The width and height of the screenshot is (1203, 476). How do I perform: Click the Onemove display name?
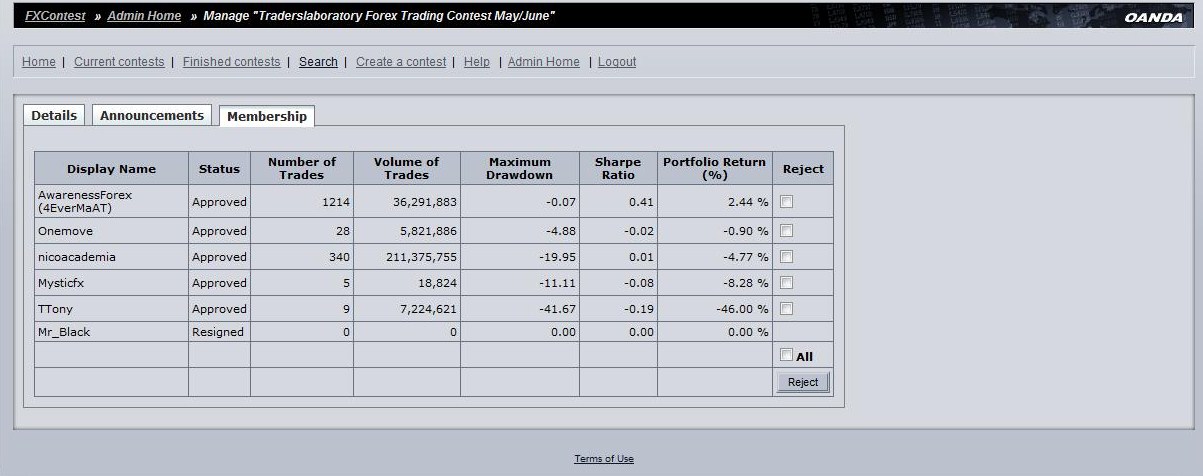tap(65, 231)
